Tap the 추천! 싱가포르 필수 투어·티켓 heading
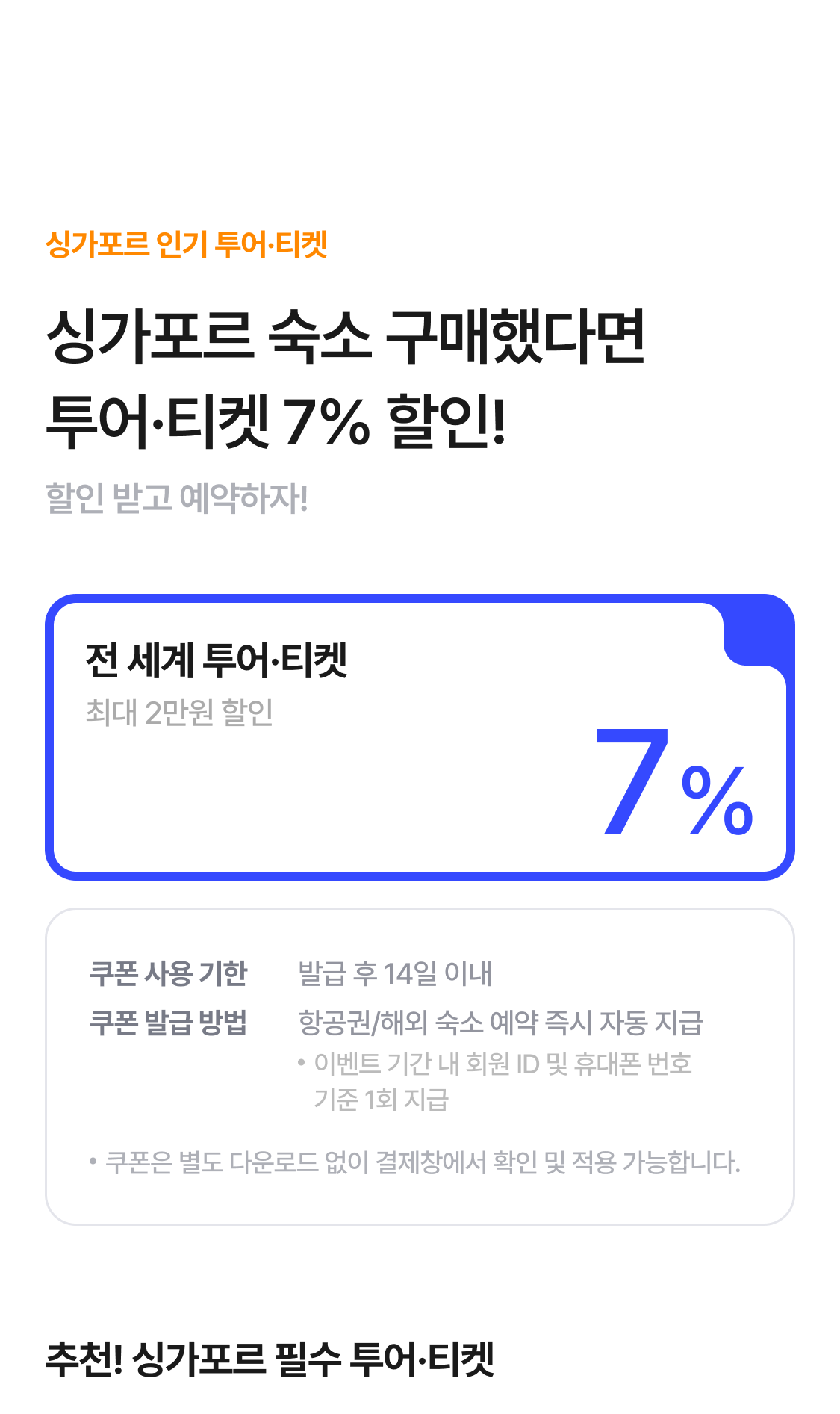The width and height of the screenshot is (840, 1414). pyautogui.click(x=270, y=1359)
